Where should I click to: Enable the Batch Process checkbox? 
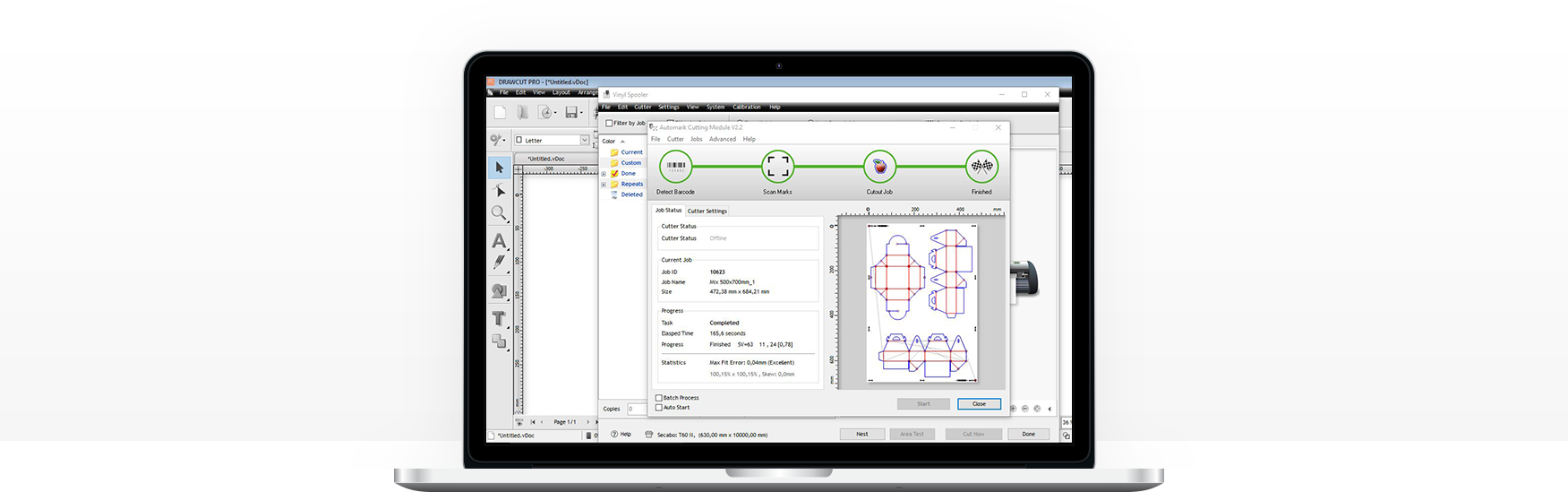pos(659,398)
